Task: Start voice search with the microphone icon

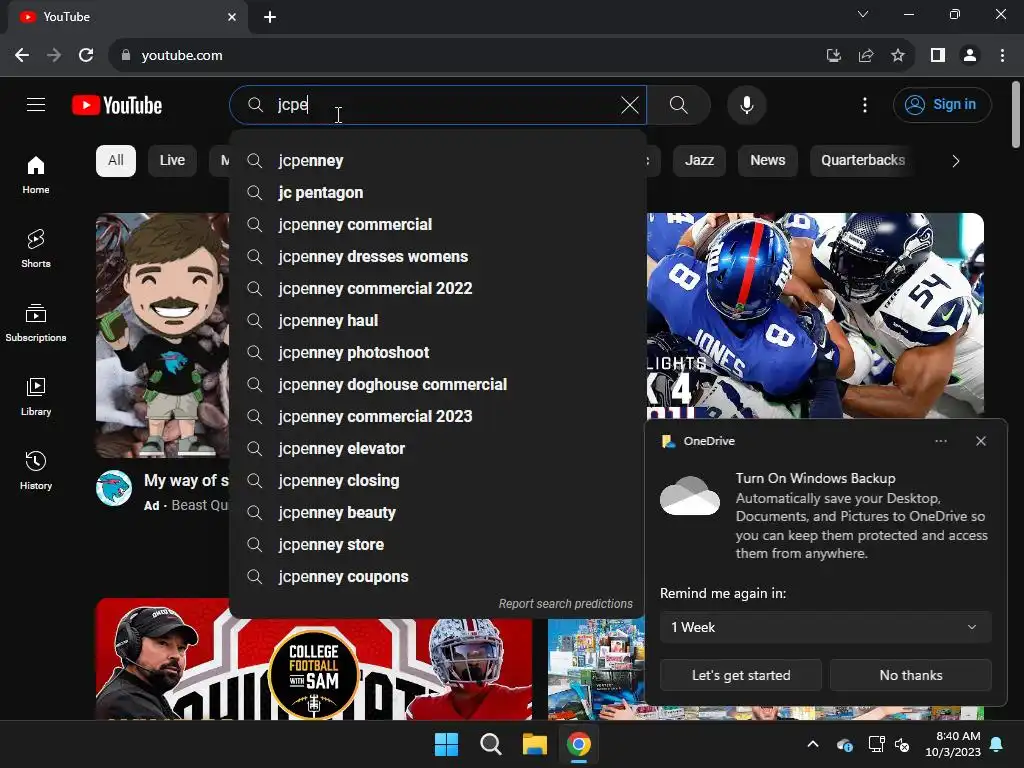Action: (x=746, y=104)
